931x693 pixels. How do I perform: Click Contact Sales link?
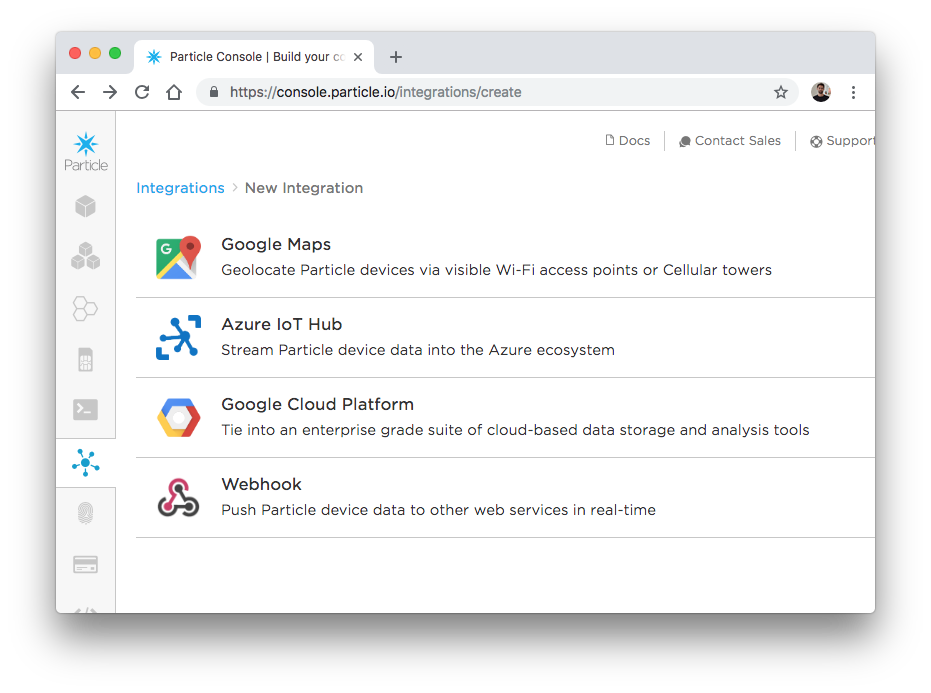[730, 141]
